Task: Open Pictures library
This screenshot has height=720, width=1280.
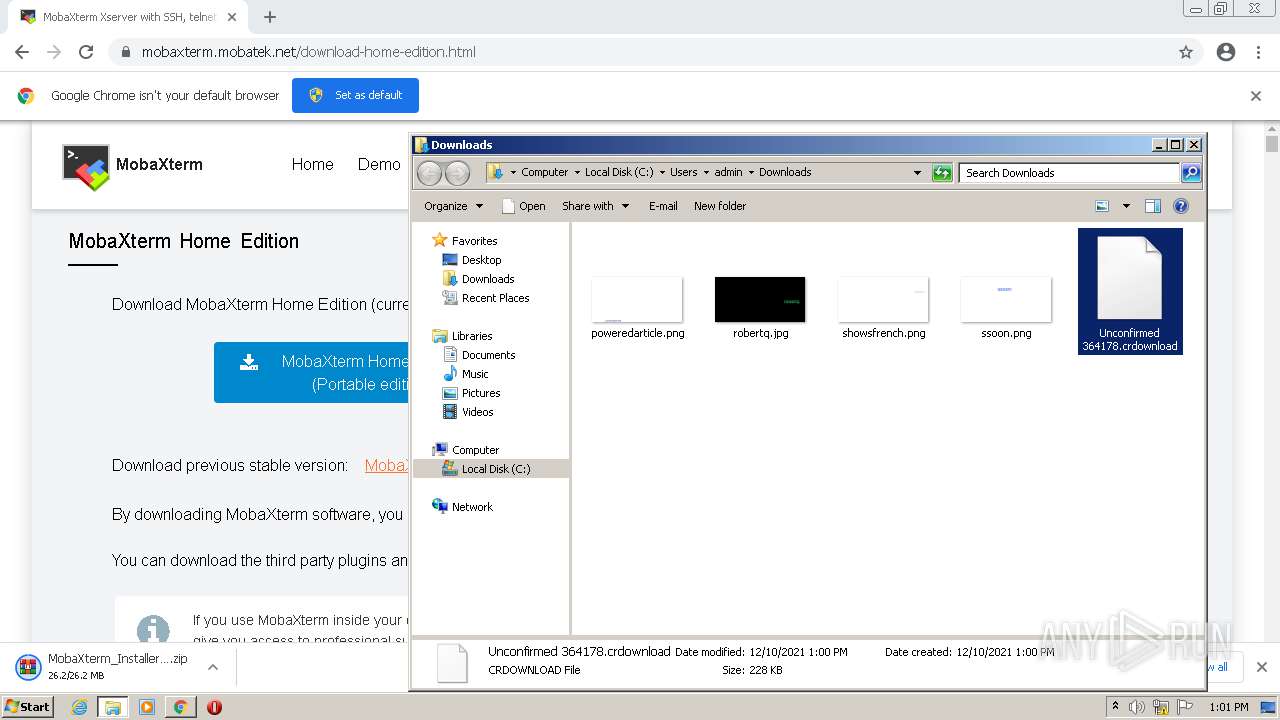Action: point(481,393)
